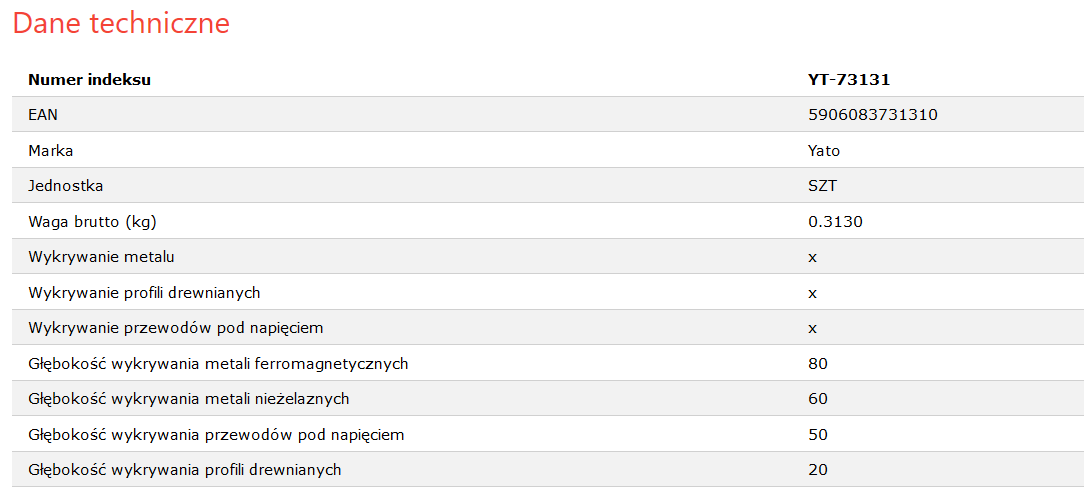
Task: Select live wire detection depth value 50
Action: pos(818,435)
